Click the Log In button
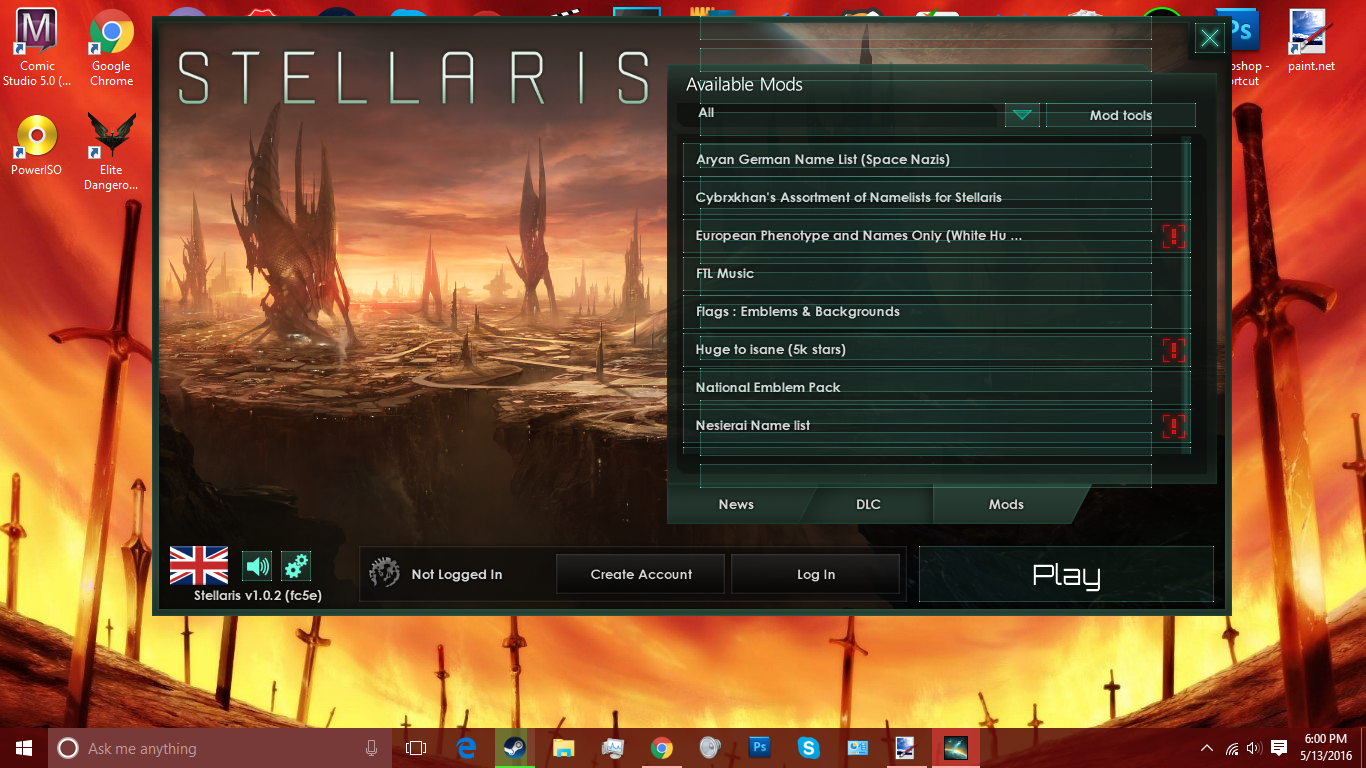1366x768 pixels. [815, 573]
